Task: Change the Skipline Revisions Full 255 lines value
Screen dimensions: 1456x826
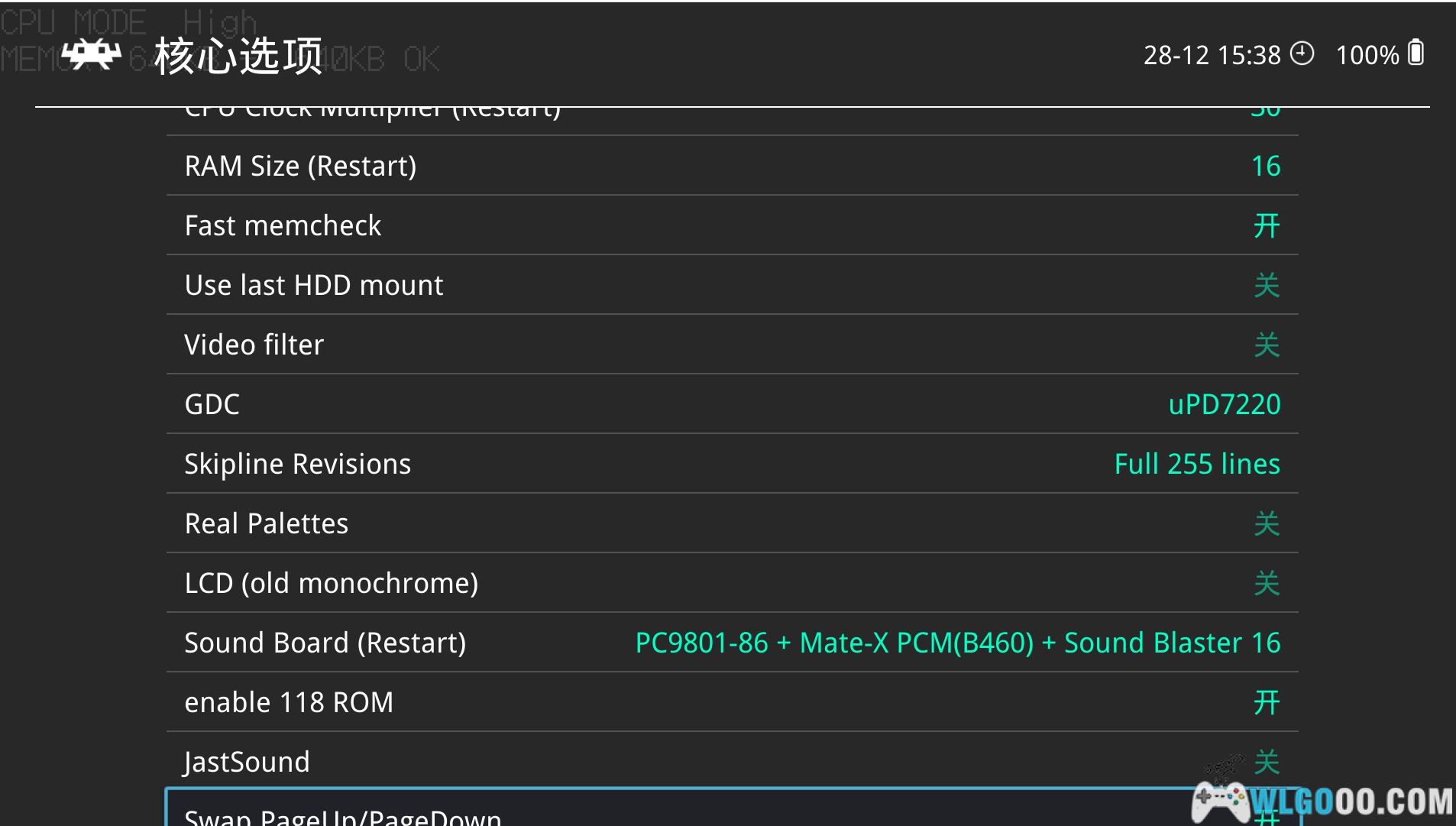Action: (x=1196, y=464)
